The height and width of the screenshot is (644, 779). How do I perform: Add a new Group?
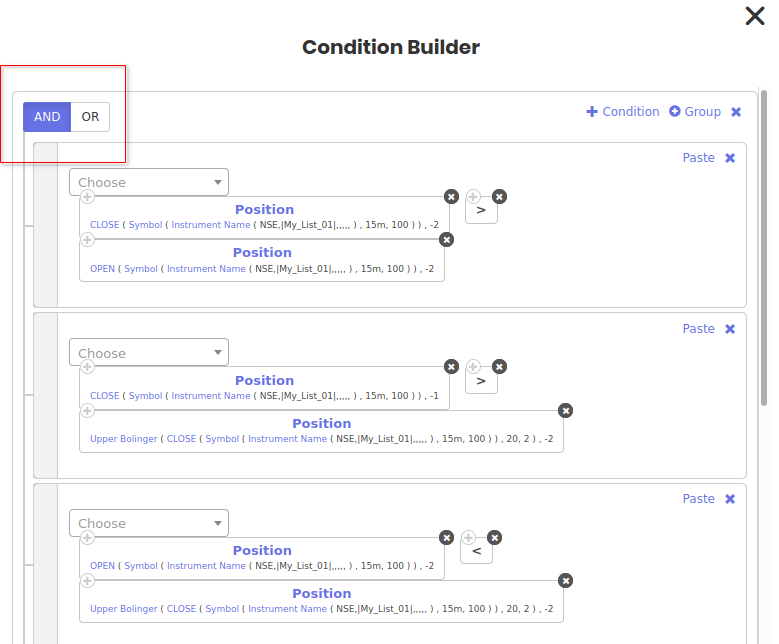[x=695, y=112]
